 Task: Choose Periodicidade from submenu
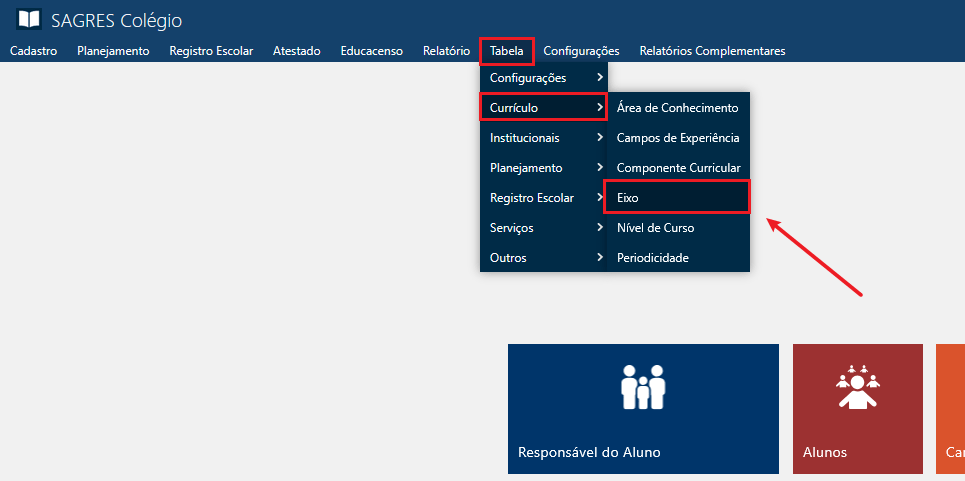652,258
